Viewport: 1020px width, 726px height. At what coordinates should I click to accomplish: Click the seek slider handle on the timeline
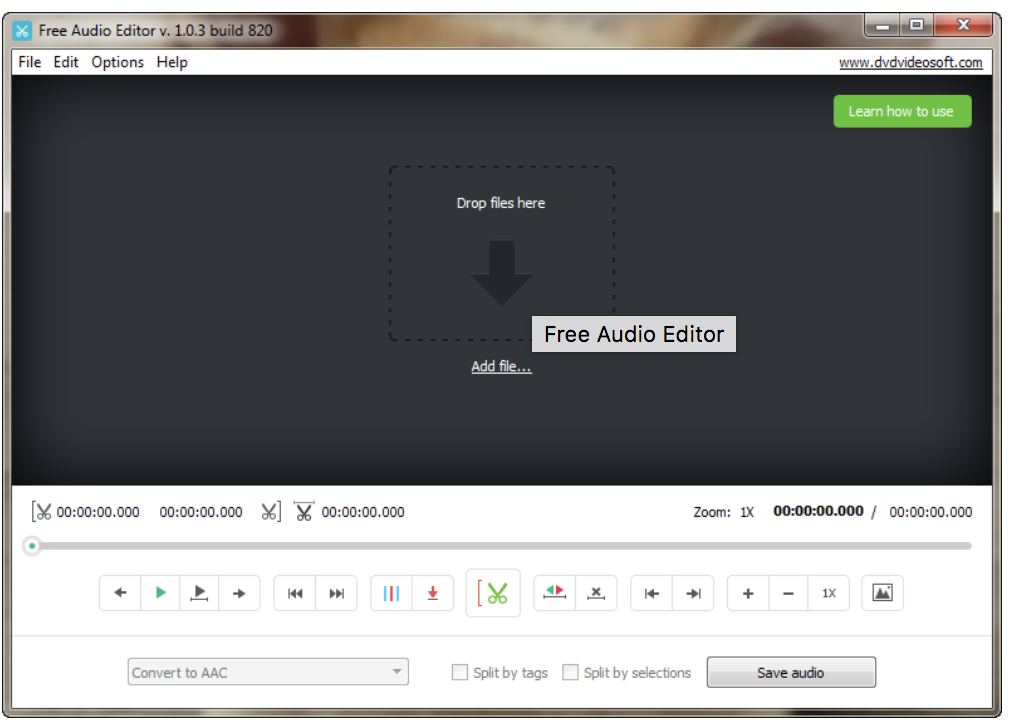(32, 546)
